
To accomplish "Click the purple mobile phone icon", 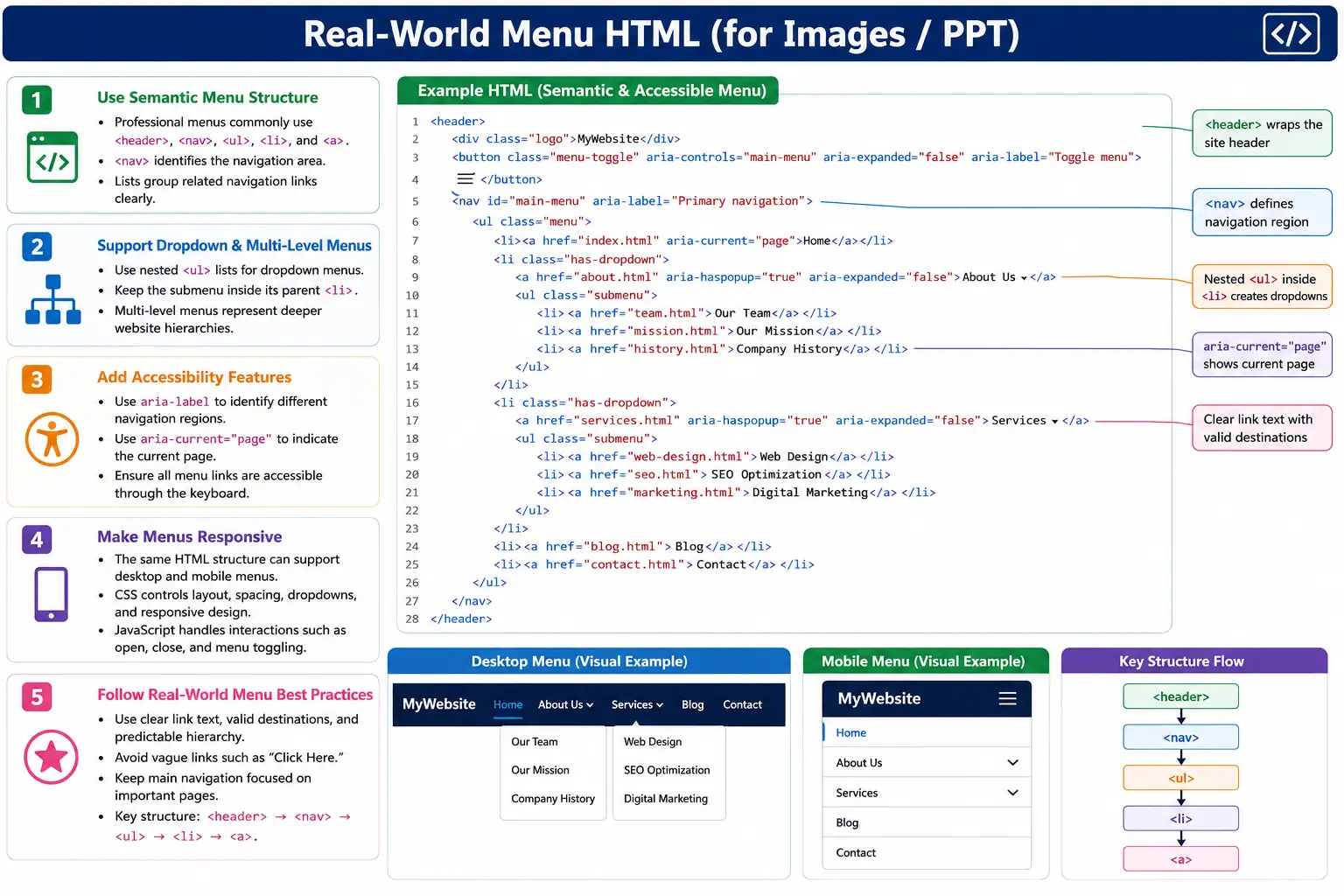I will [x=51, y=594].
